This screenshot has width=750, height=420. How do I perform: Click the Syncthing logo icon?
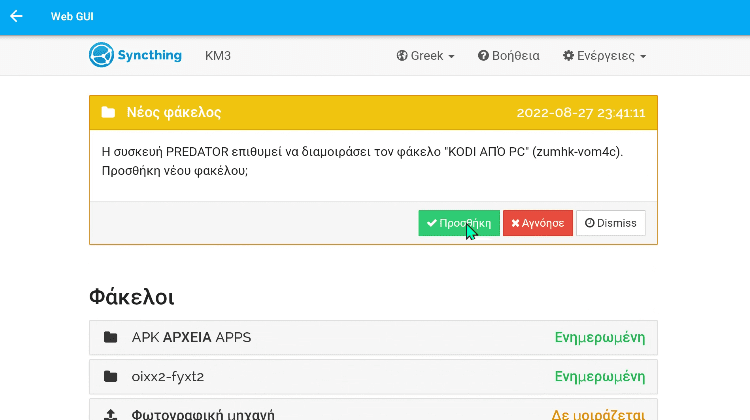[x=101, y=55]
